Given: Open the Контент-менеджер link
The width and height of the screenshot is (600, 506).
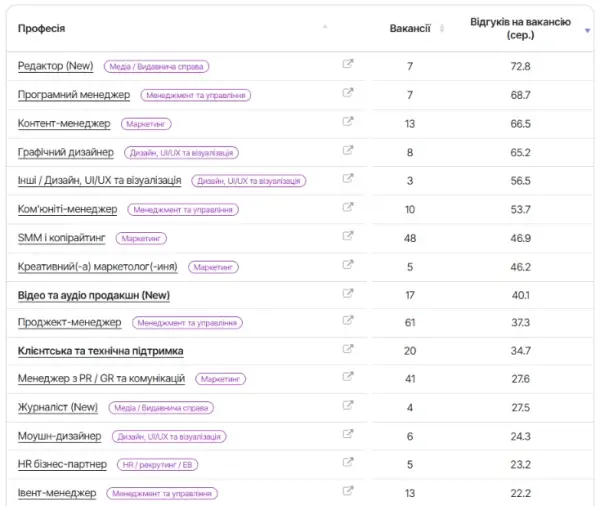Looking at the screenshot, I should click(64, 123).
